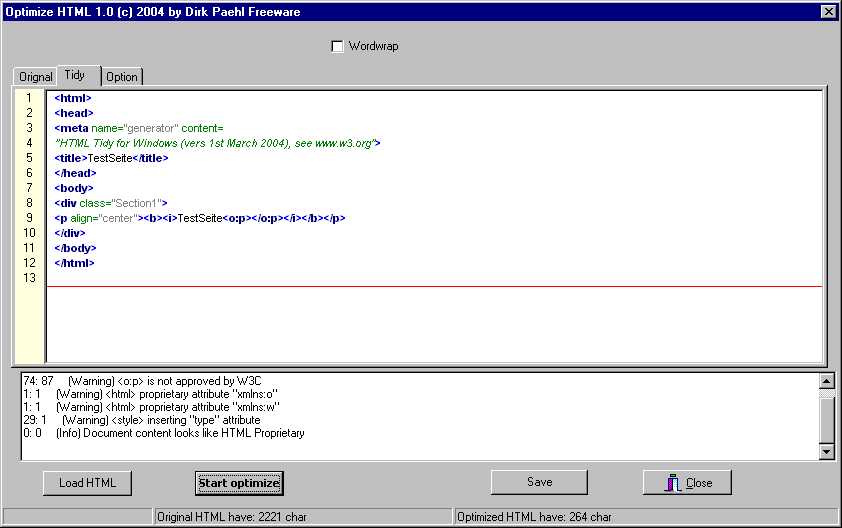
Task: Open the Option tab
Action: 122,77
